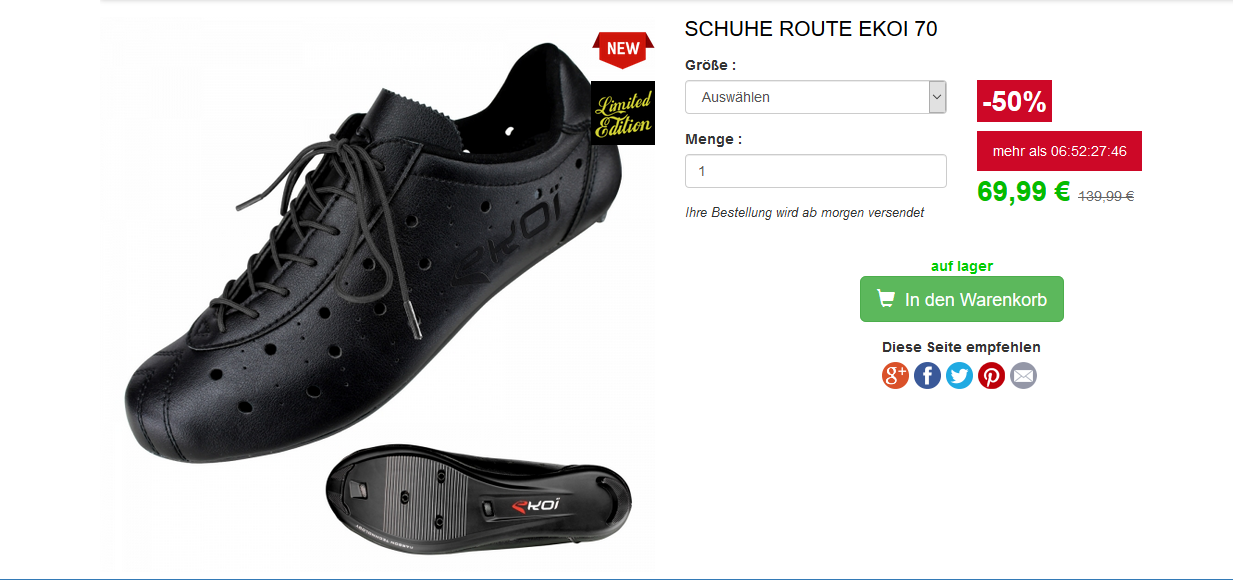
Task: Select the green 69,99 € price
Action: (1024, 191)
